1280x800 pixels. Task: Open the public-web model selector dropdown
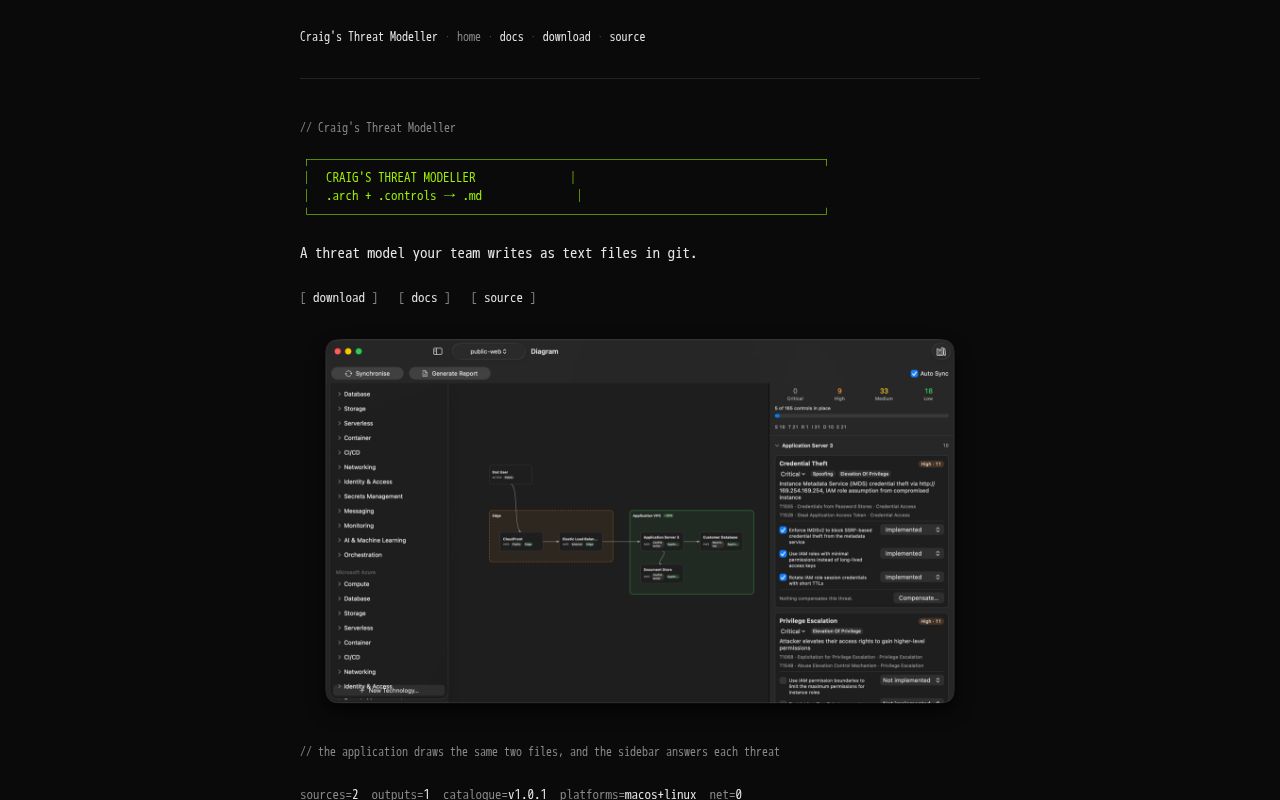(489, 351)
